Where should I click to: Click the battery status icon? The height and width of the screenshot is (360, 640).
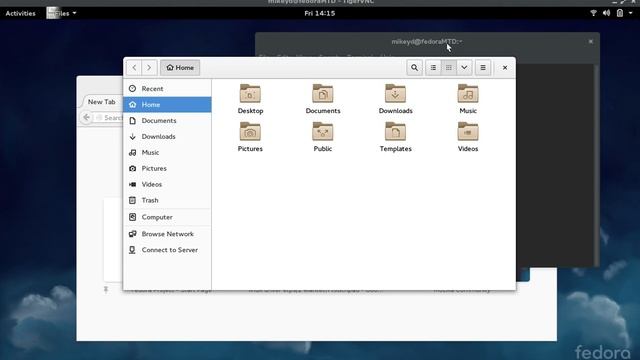click(620, 13)
